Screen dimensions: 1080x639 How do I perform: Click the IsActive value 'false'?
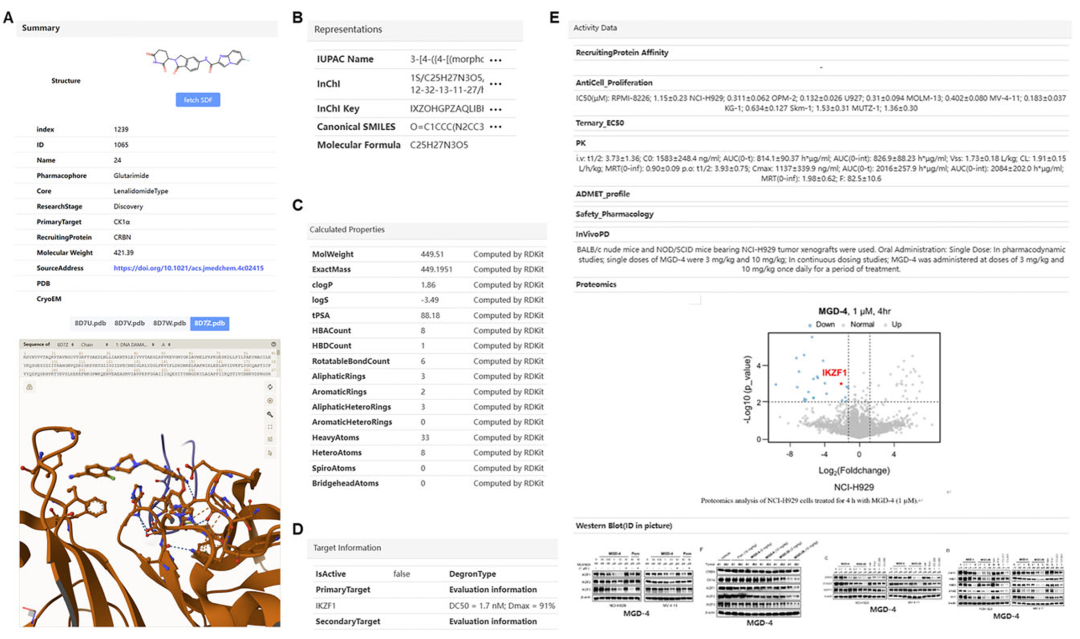[x=402, y=574]
